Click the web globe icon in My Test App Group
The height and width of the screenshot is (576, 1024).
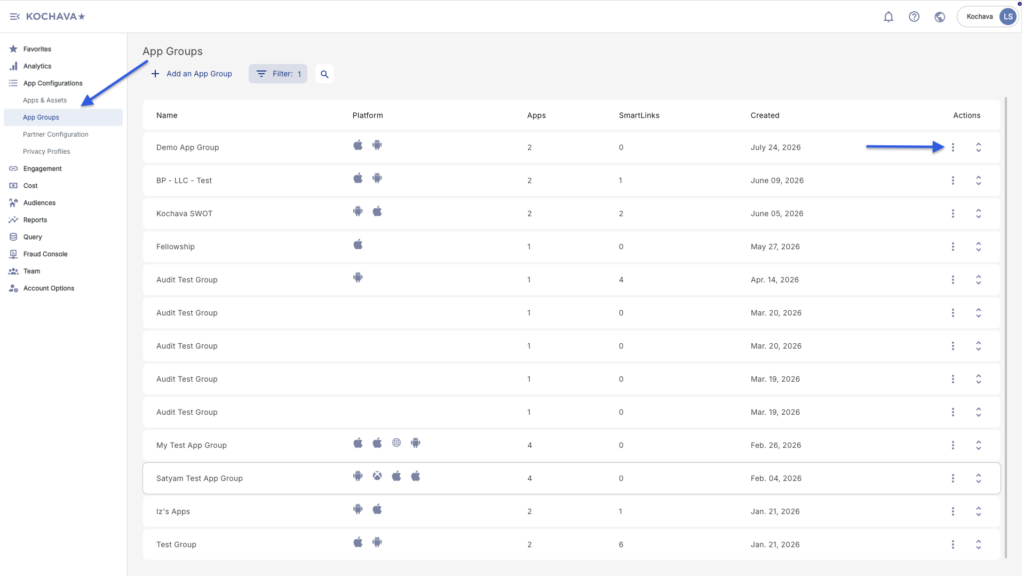coord(396,443)
